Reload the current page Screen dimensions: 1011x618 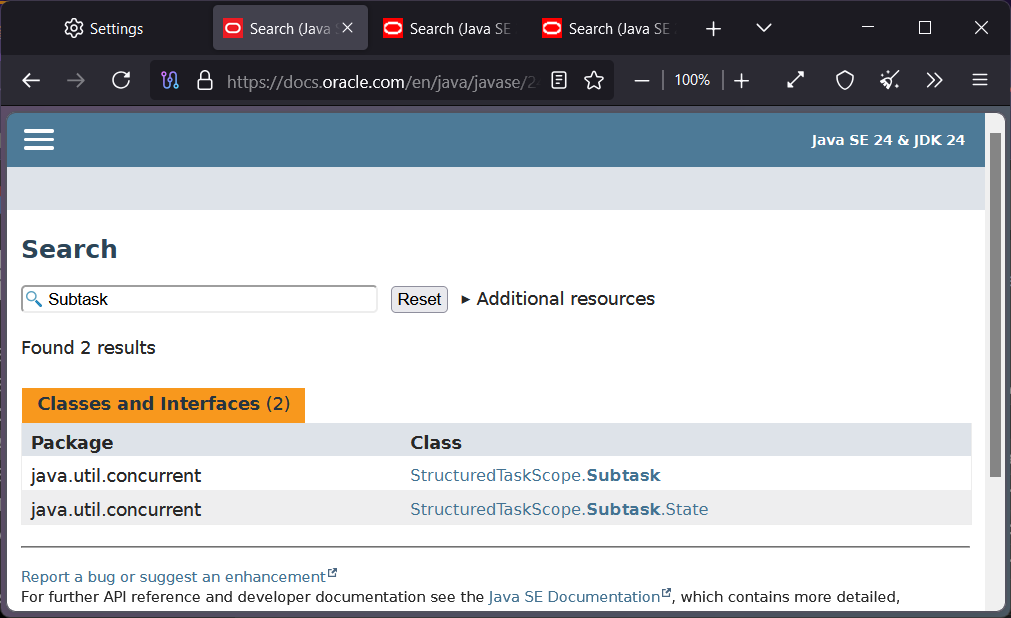point(121,80)
